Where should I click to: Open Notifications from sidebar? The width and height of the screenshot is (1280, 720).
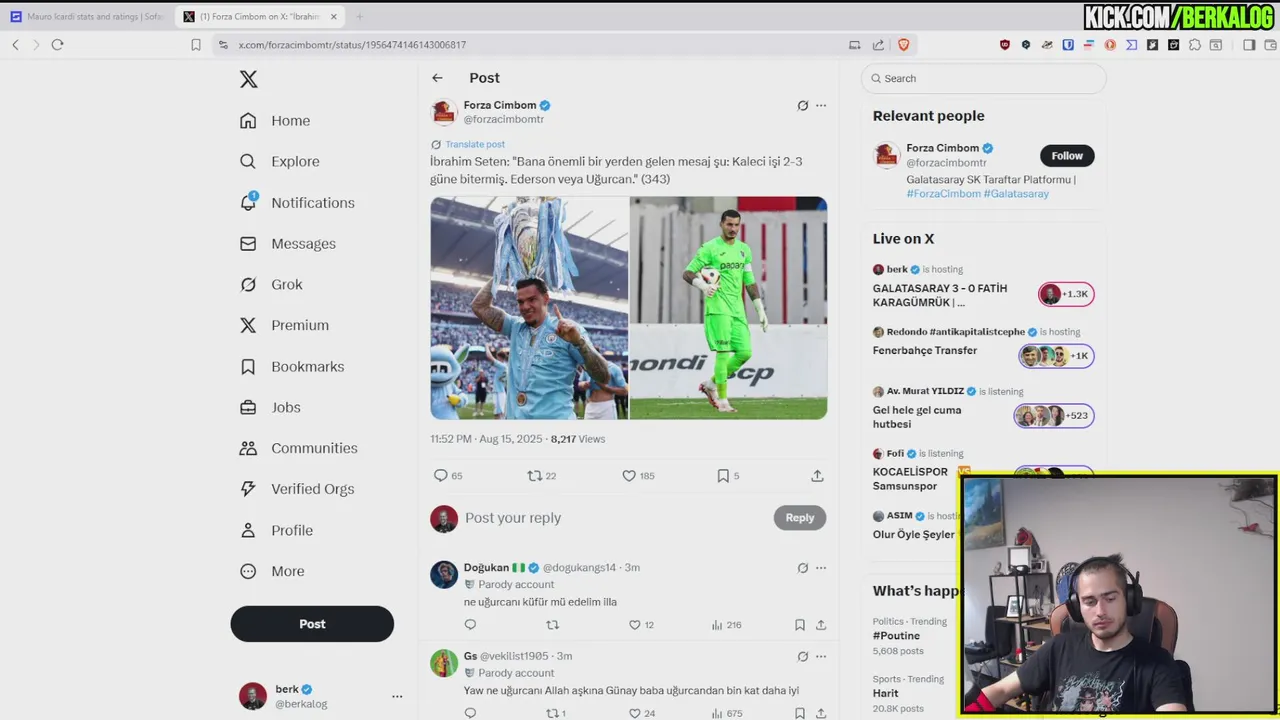tap(297, 202)
